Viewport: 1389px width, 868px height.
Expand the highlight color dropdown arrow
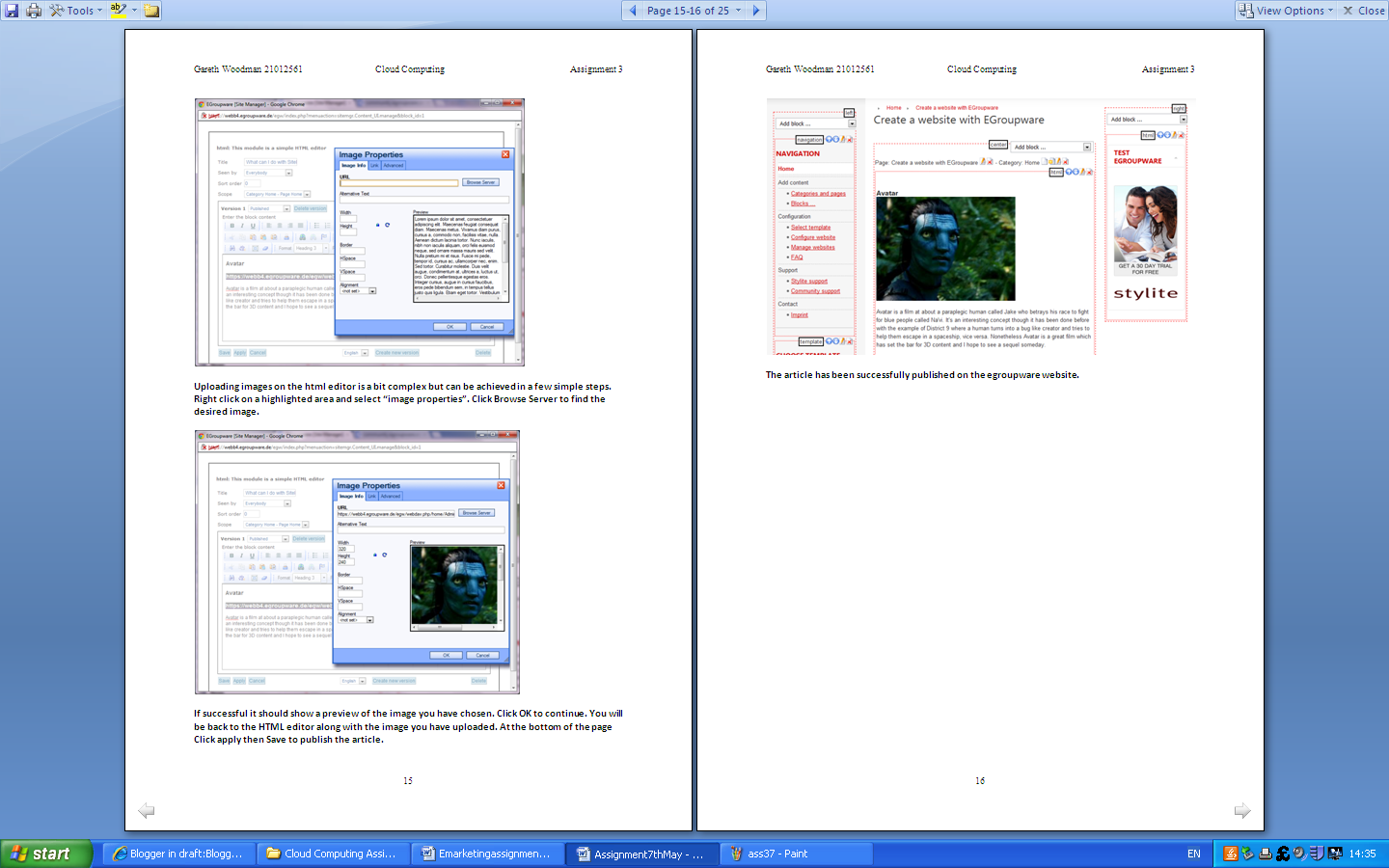pyautogui.click(x=134, y=11)
